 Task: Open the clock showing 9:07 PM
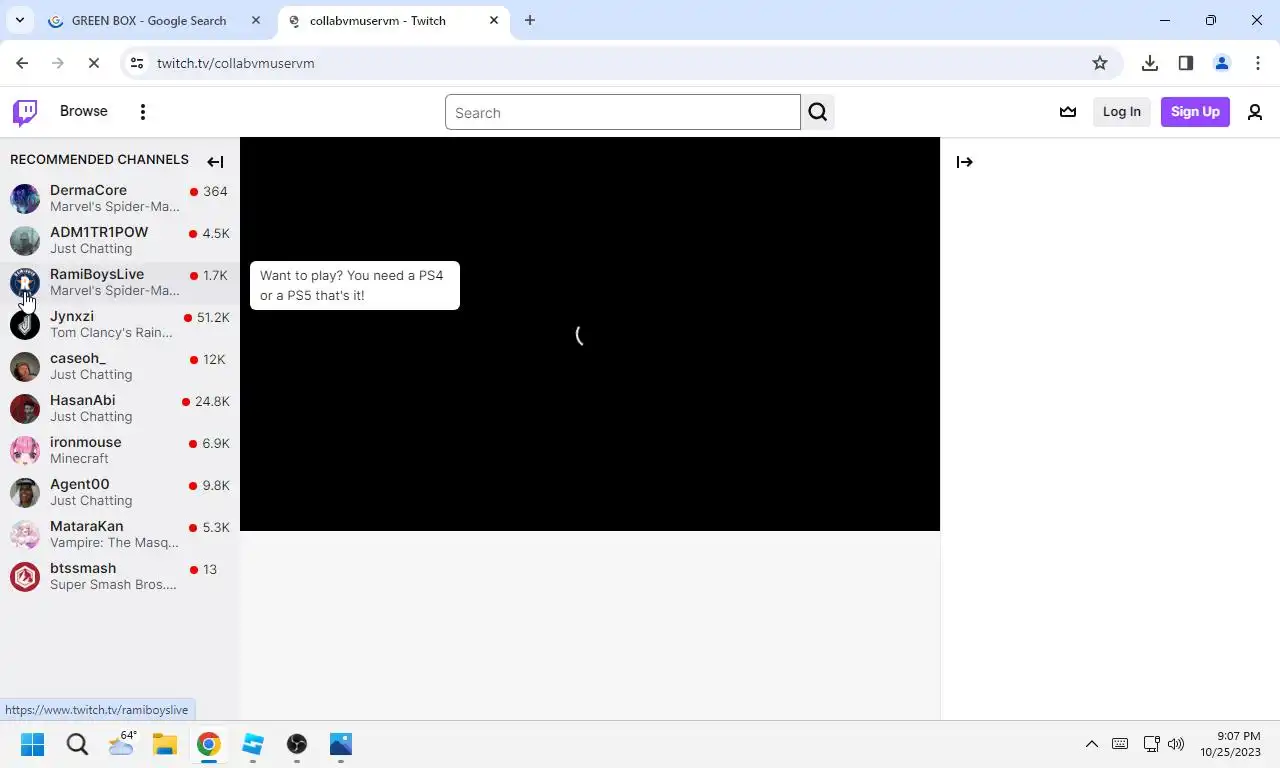coord(1231,744)
